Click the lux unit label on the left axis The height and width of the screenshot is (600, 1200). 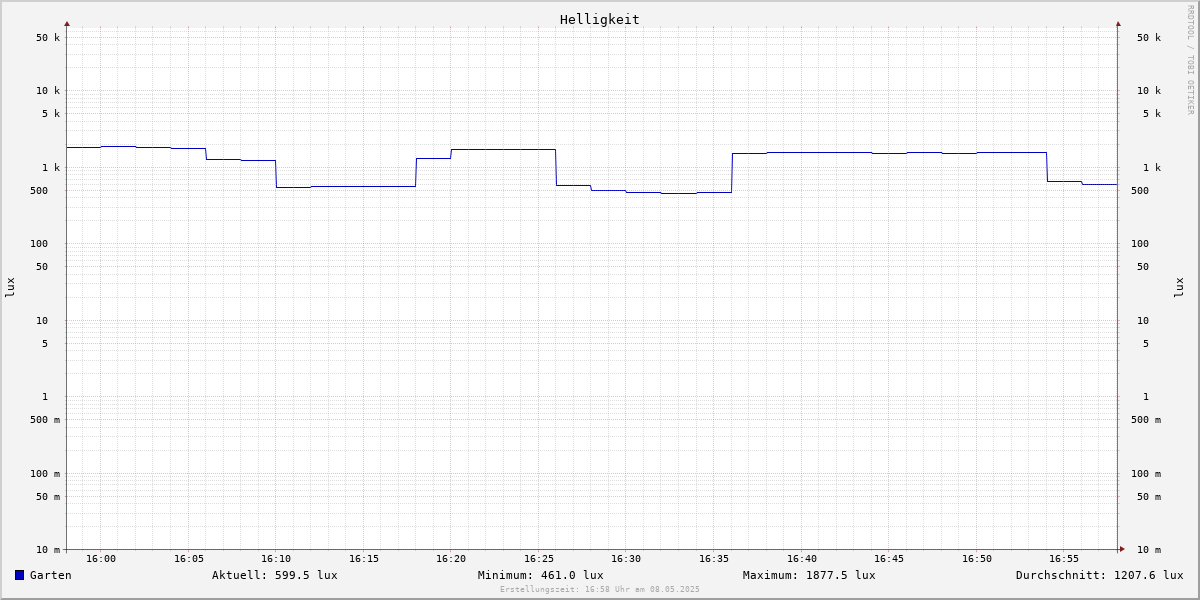coord(10,287)
